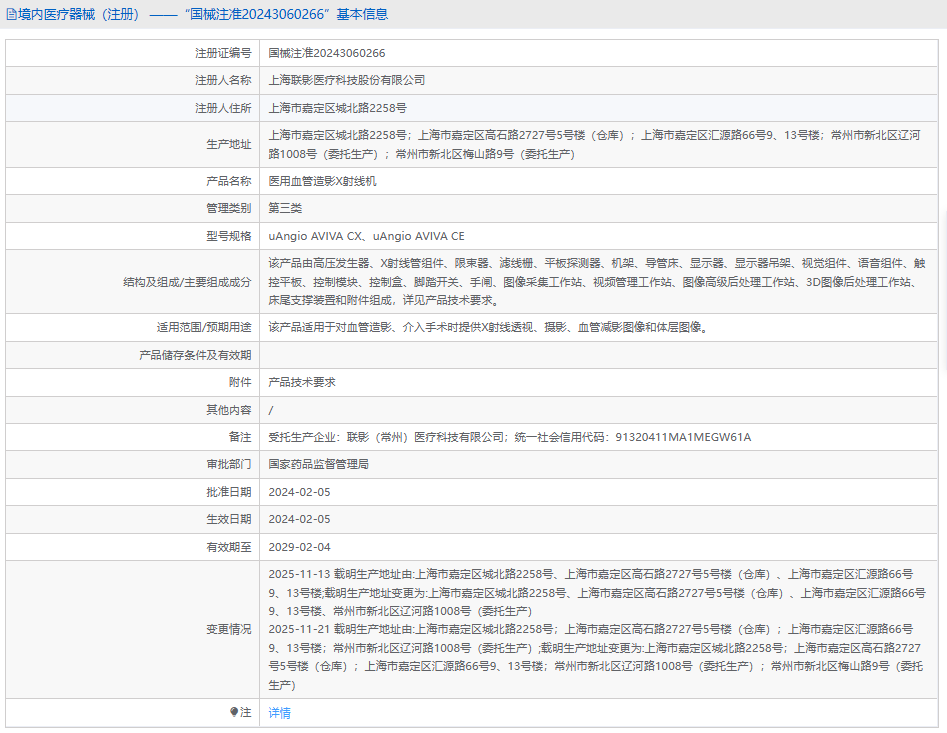The width and height of the screenshot is (947, 733).
Task: Click the 生产地址 label
Action: 228,144
